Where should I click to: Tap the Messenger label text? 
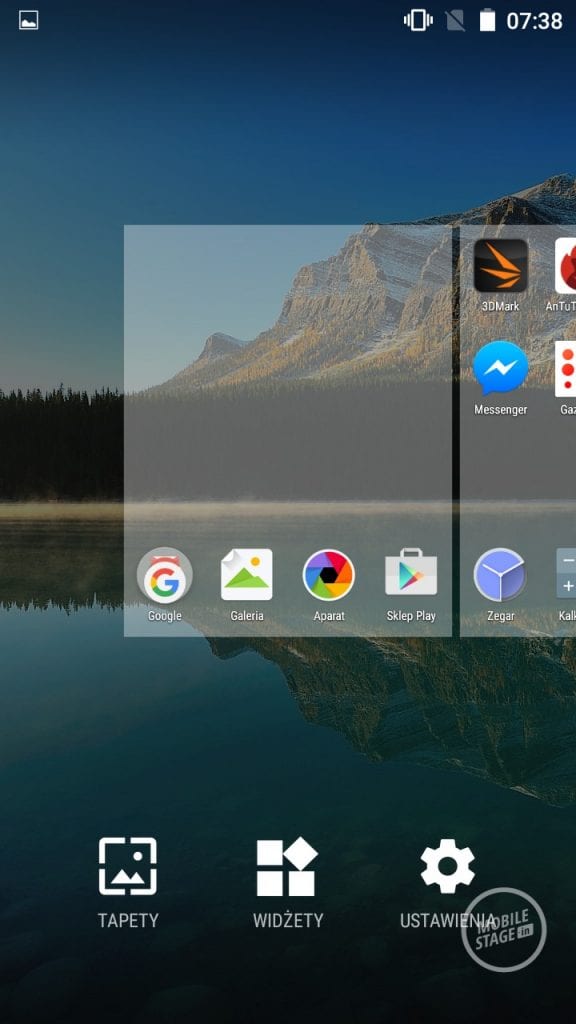click(500, 409)
